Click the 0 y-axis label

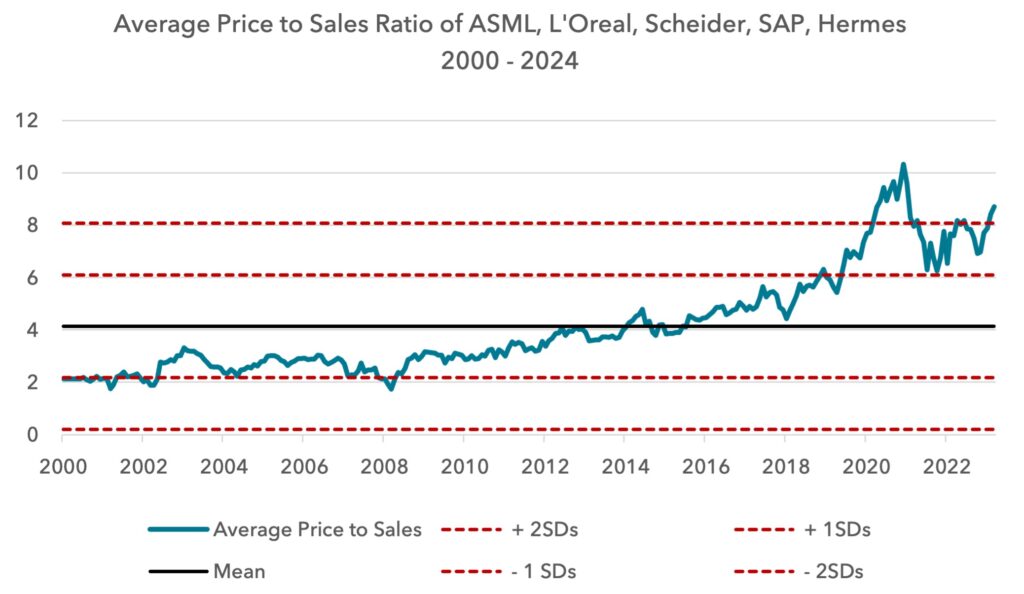click(33, 434)
